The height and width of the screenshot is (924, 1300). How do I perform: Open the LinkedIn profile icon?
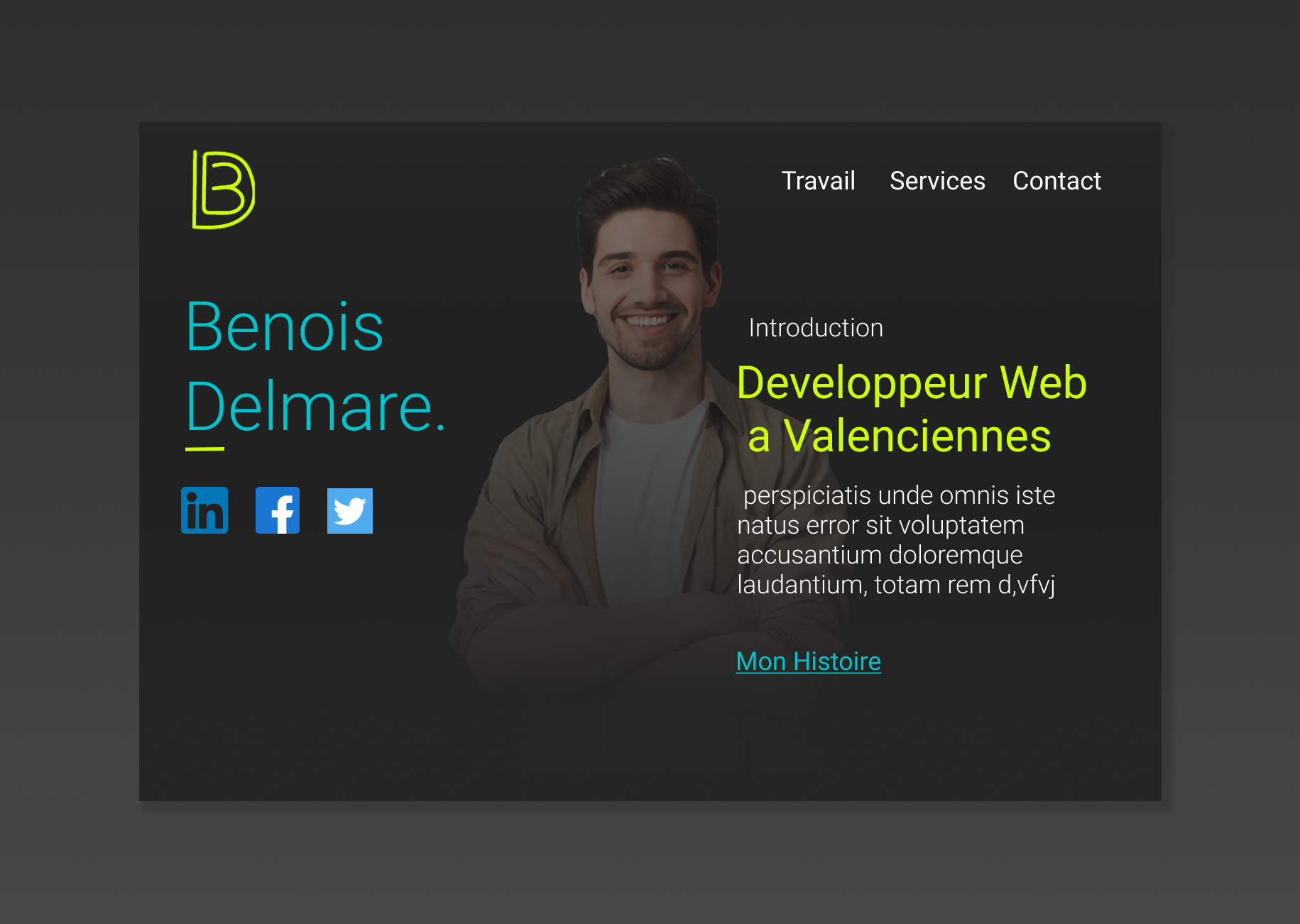coord(204,510)
